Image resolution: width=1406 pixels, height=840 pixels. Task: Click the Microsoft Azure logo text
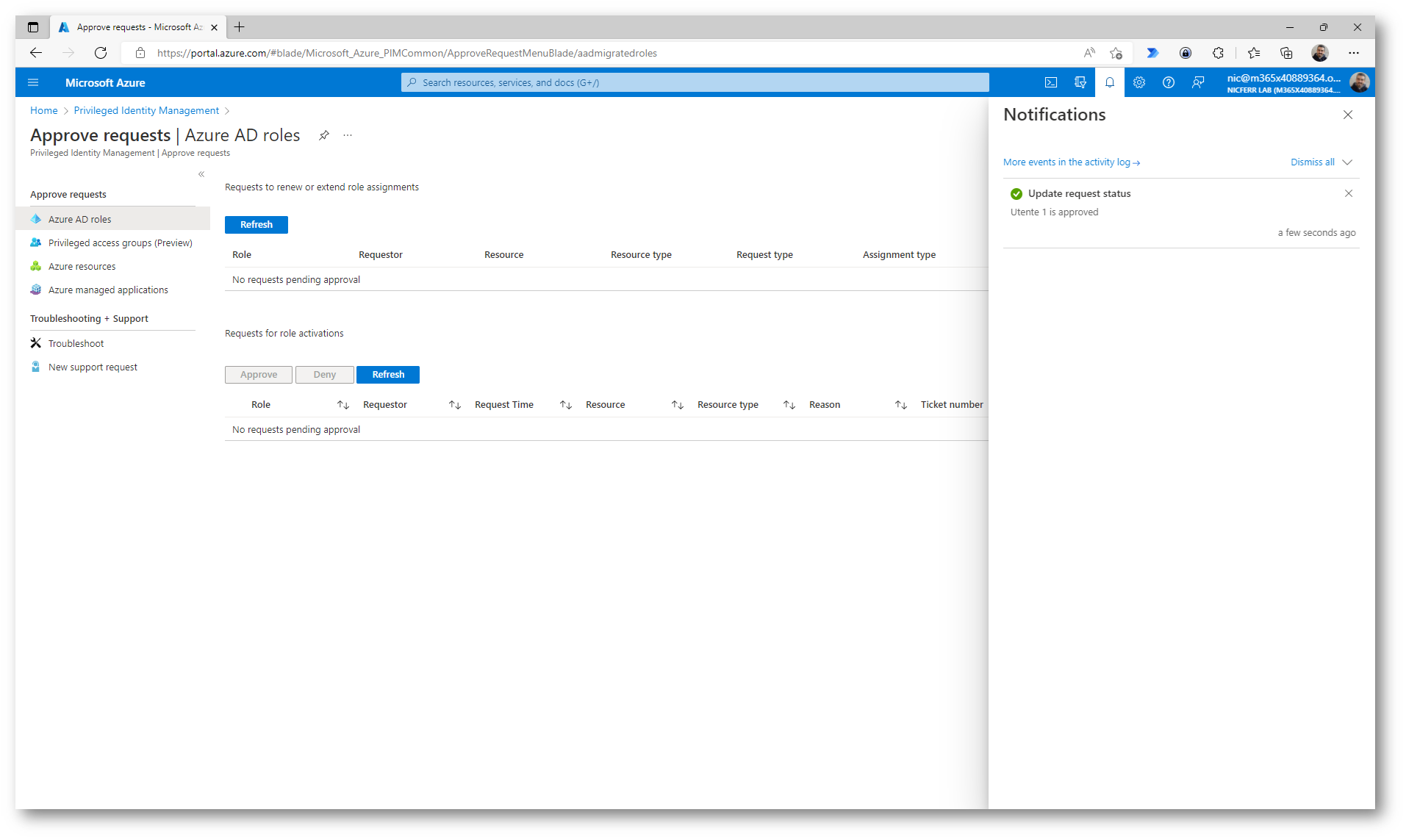[x=105, y=83]
